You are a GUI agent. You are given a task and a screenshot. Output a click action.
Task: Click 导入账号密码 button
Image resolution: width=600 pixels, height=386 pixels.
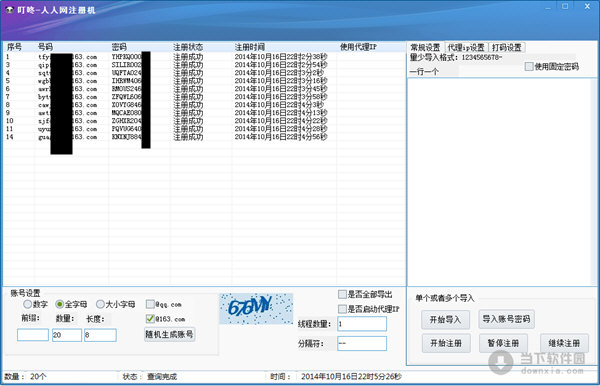(x=506, y=319)
